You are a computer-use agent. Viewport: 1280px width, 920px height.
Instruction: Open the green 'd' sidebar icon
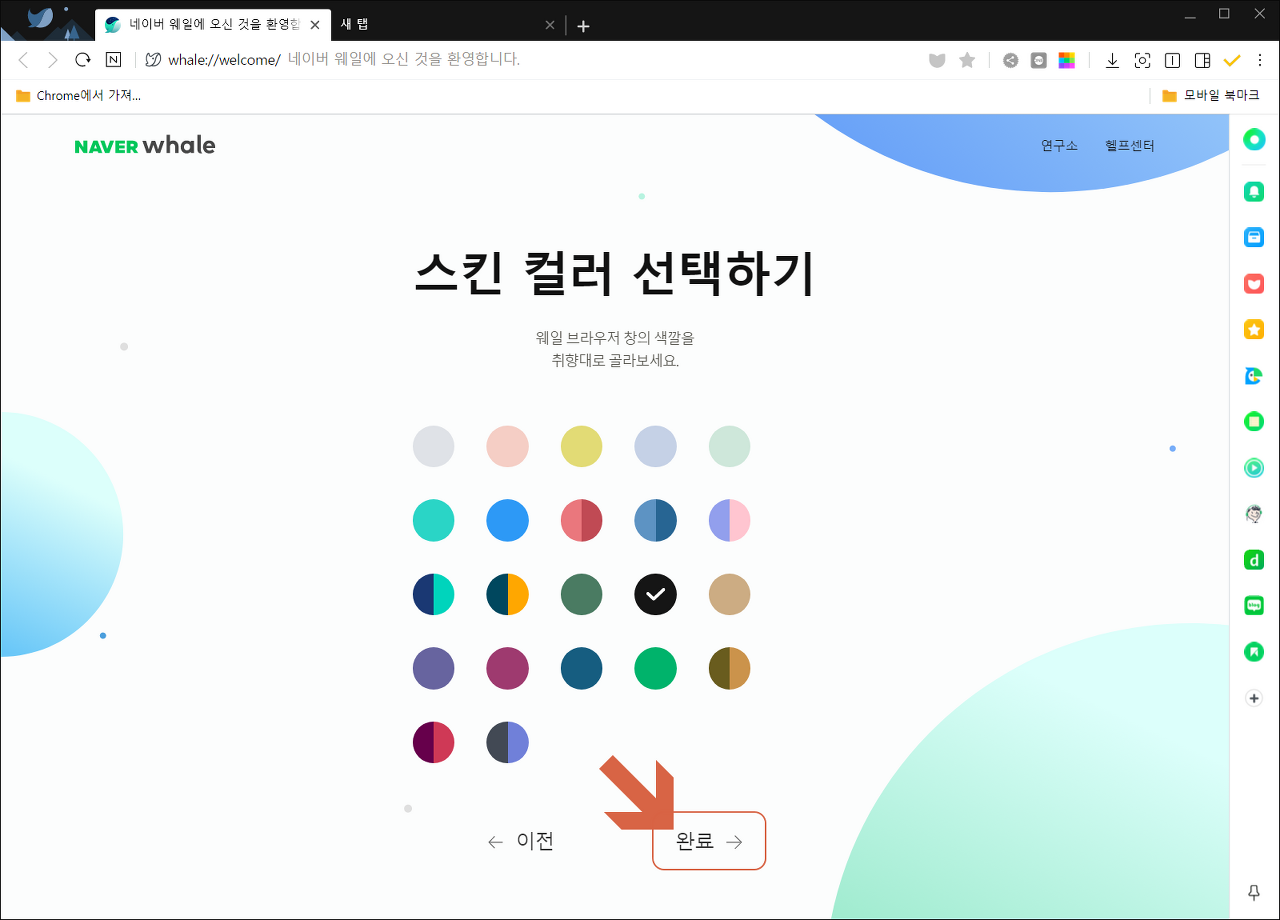click(x=1254, y=560)
